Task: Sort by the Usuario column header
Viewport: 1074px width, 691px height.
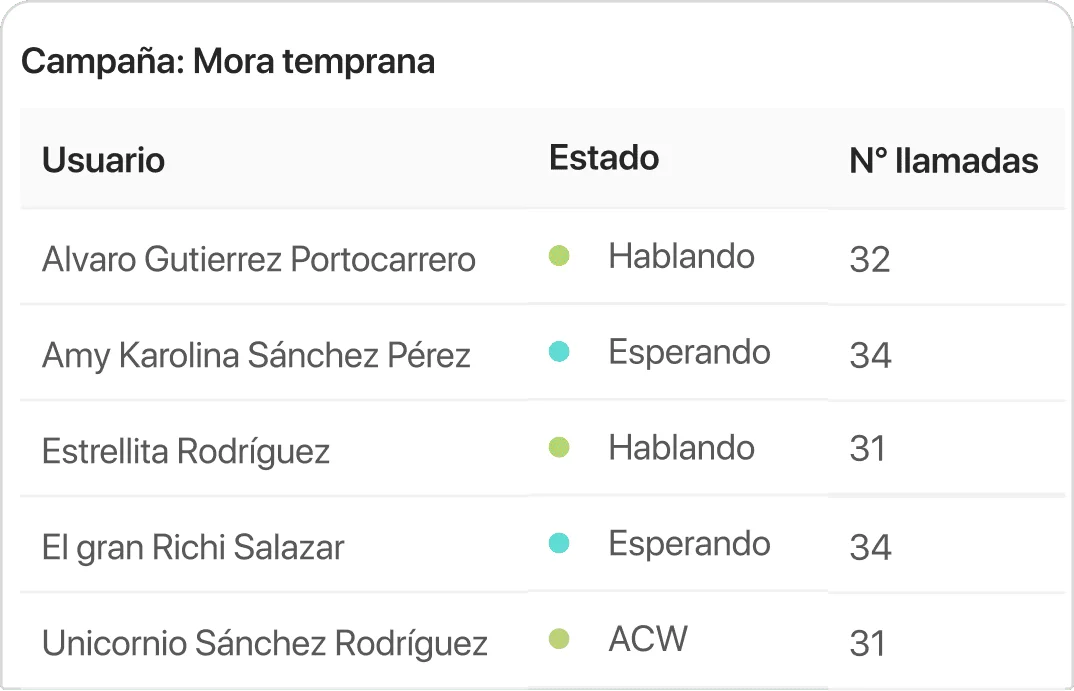Action: tap(103, 160)
